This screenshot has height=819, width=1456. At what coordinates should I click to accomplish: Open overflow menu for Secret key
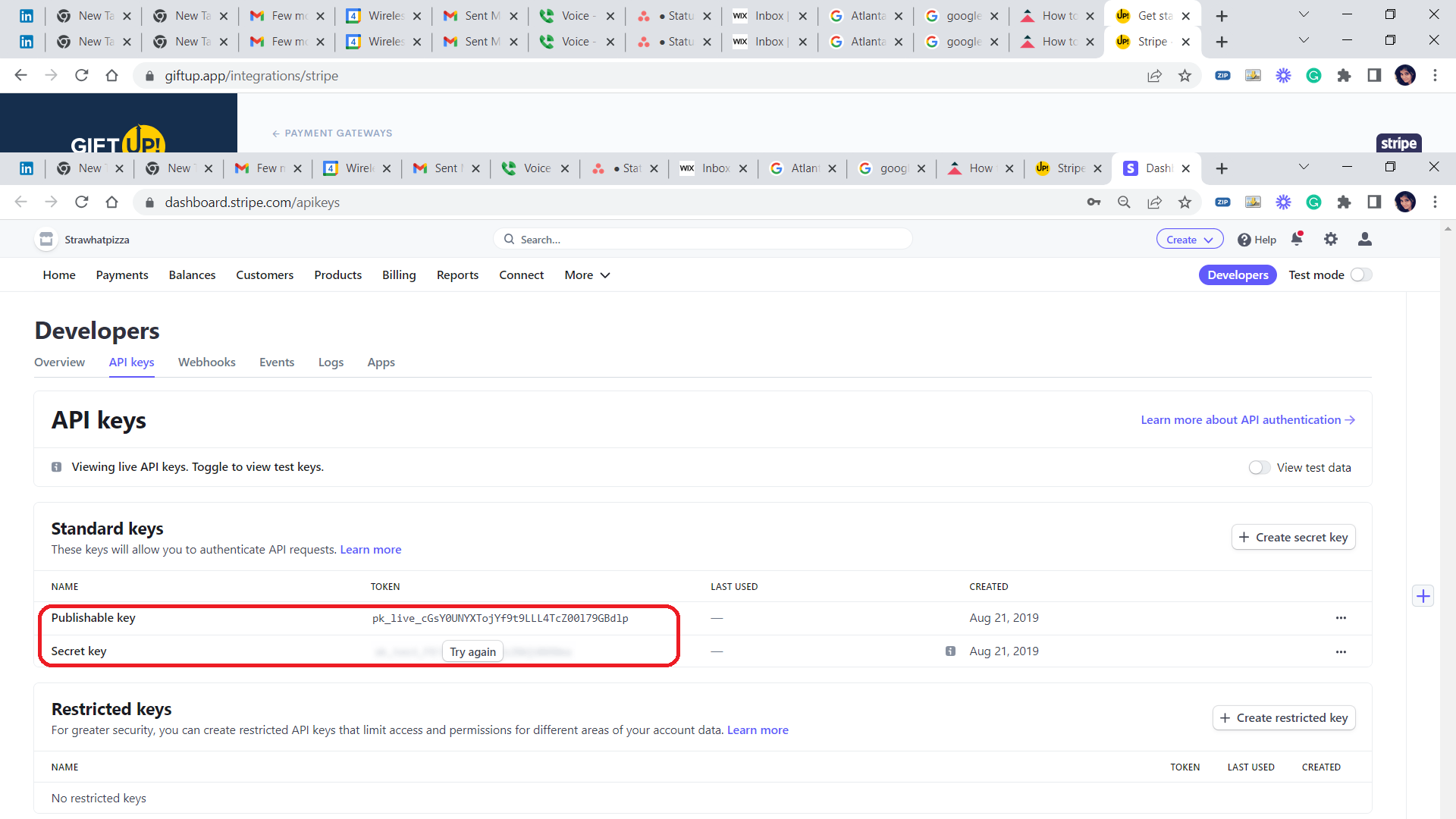point(1341,651)
